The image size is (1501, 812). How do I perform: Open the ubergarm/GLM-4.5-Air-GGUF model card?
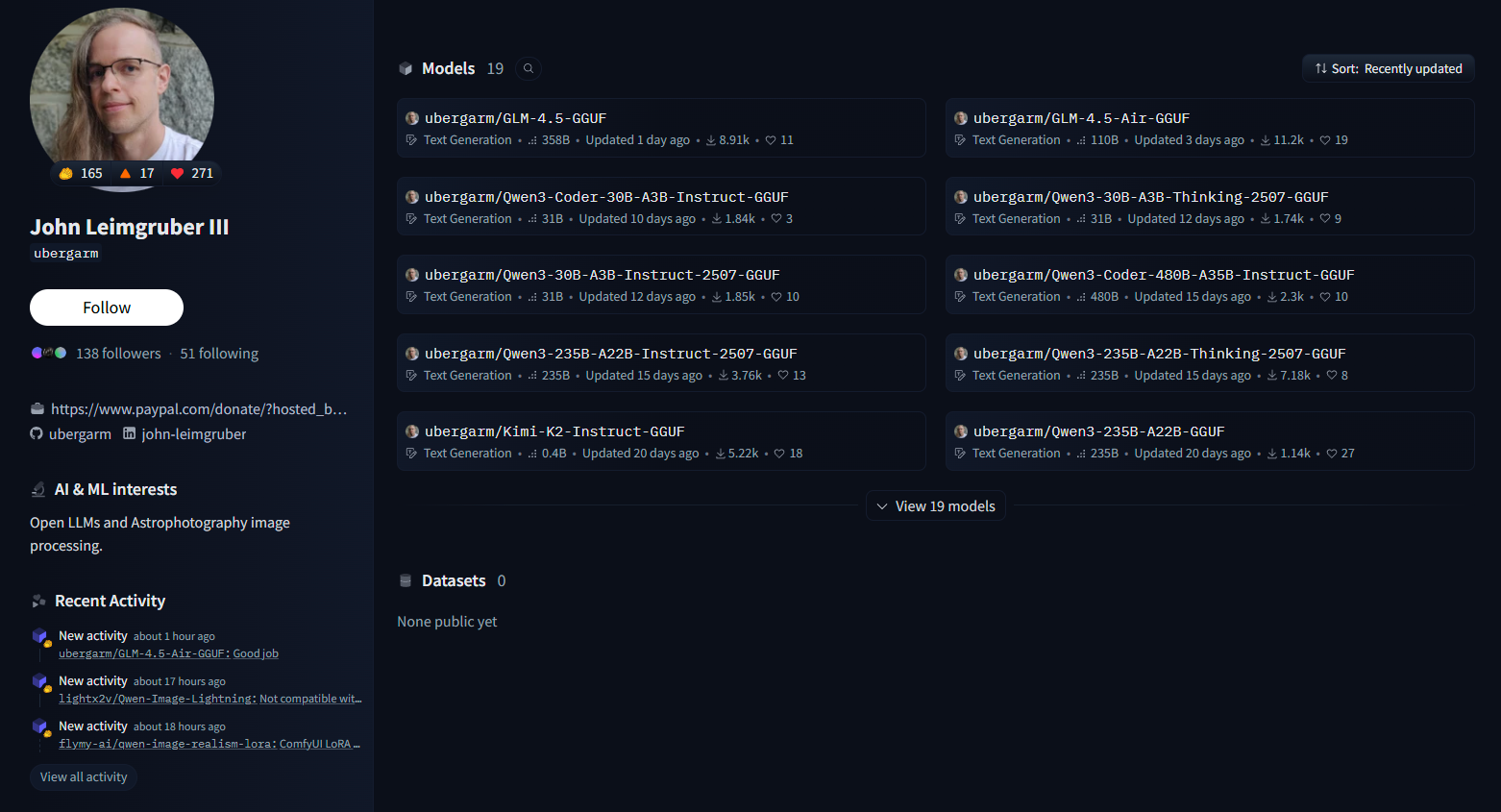pos(1210,128)
